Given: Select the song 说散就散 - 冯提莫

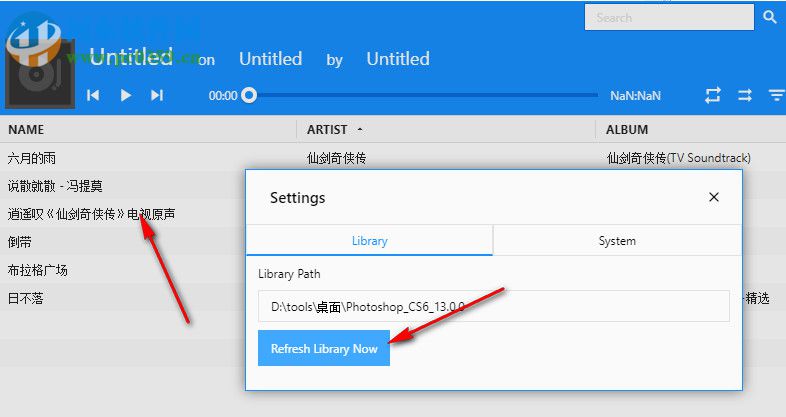Looking at the screenshot, I should [55, 186].
